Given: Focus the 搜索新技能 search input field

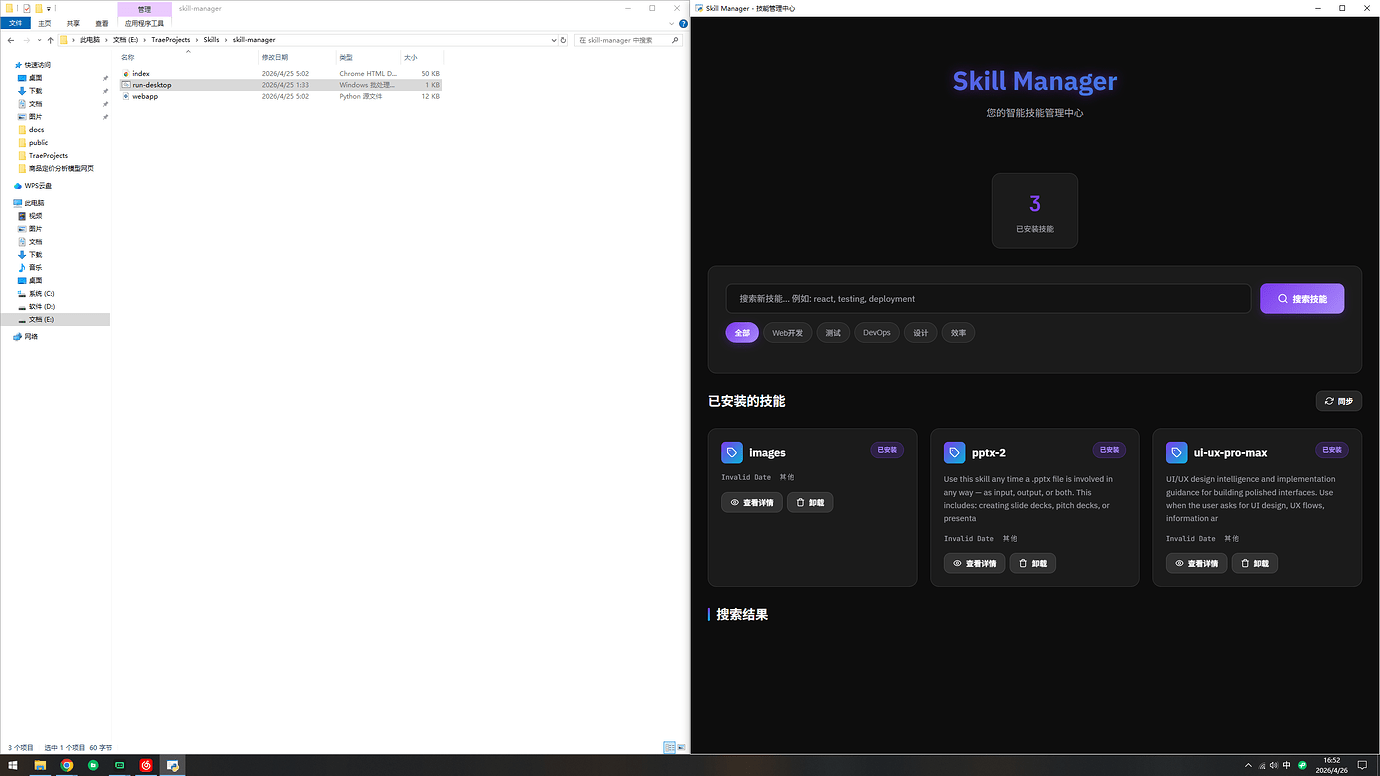Looking at the screenshot, I should pos(988,298).
